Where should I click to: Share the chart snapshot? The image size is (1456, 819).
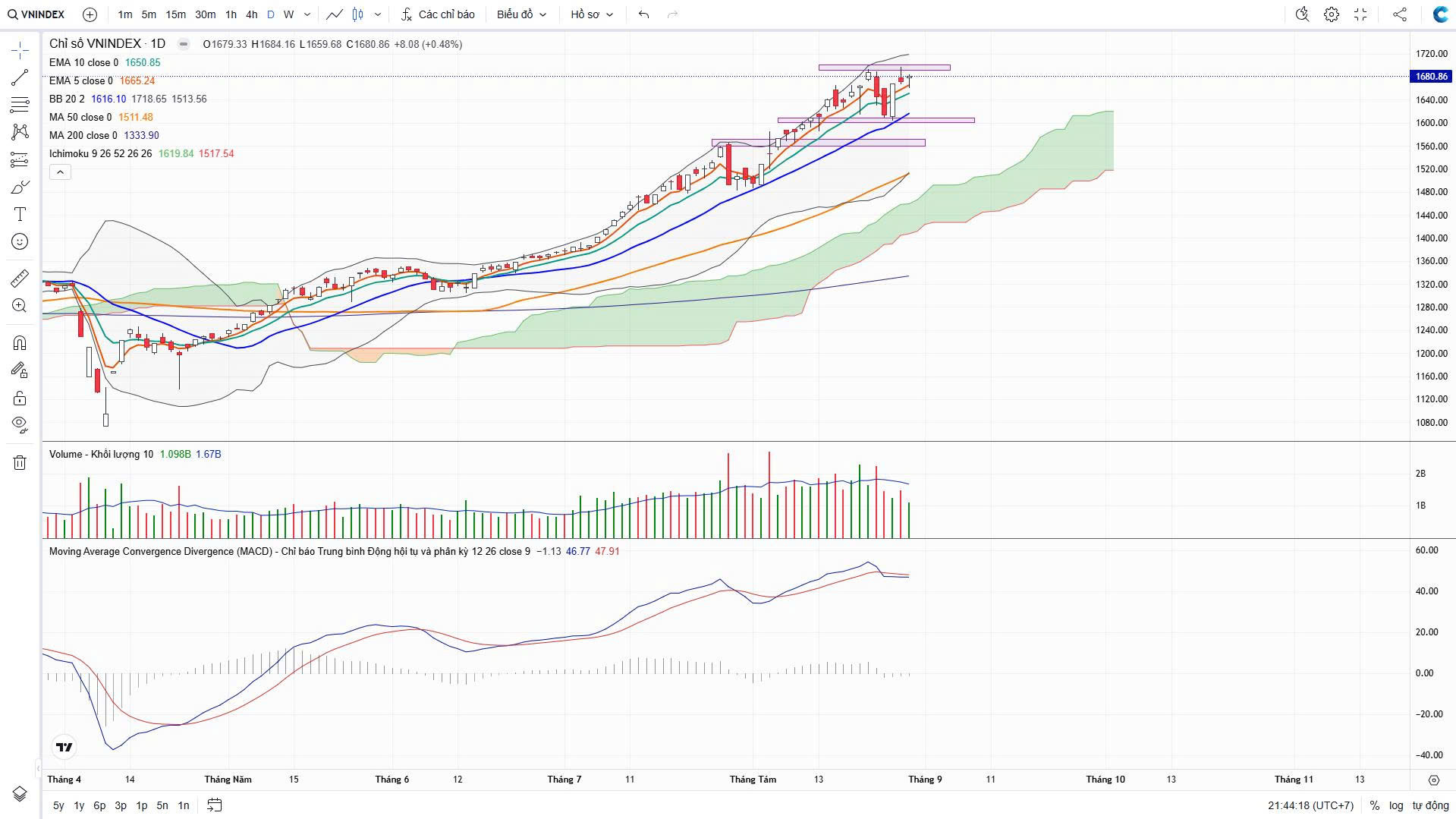1400,14
